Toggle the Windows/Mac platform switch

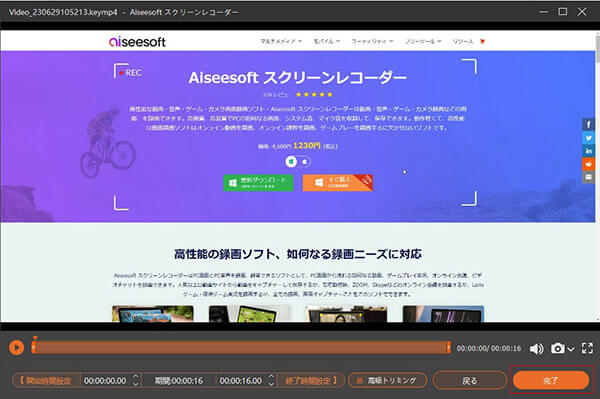[x=298, y=162]
